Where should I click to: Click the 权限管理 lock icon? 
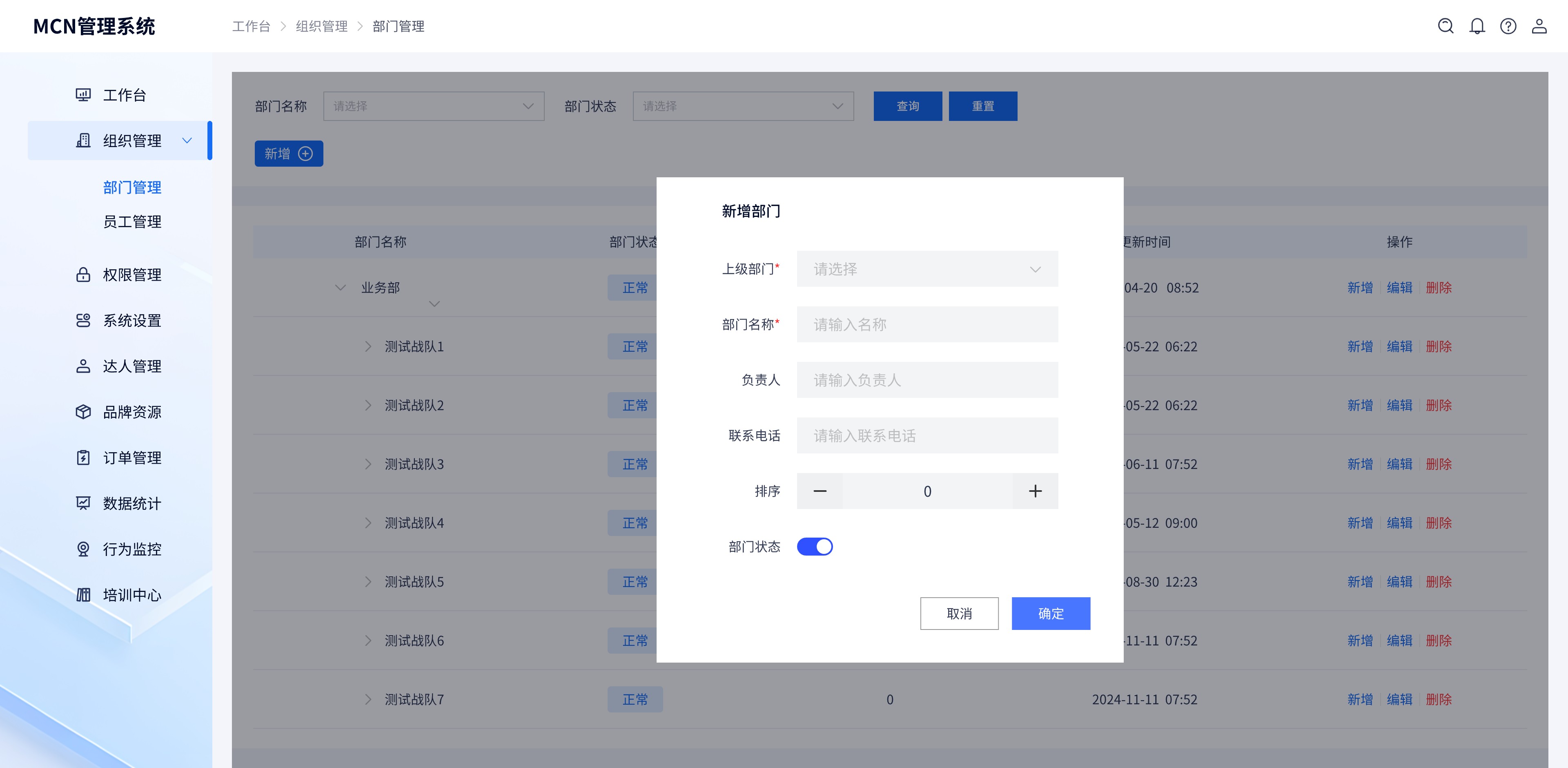click(83, 275)
